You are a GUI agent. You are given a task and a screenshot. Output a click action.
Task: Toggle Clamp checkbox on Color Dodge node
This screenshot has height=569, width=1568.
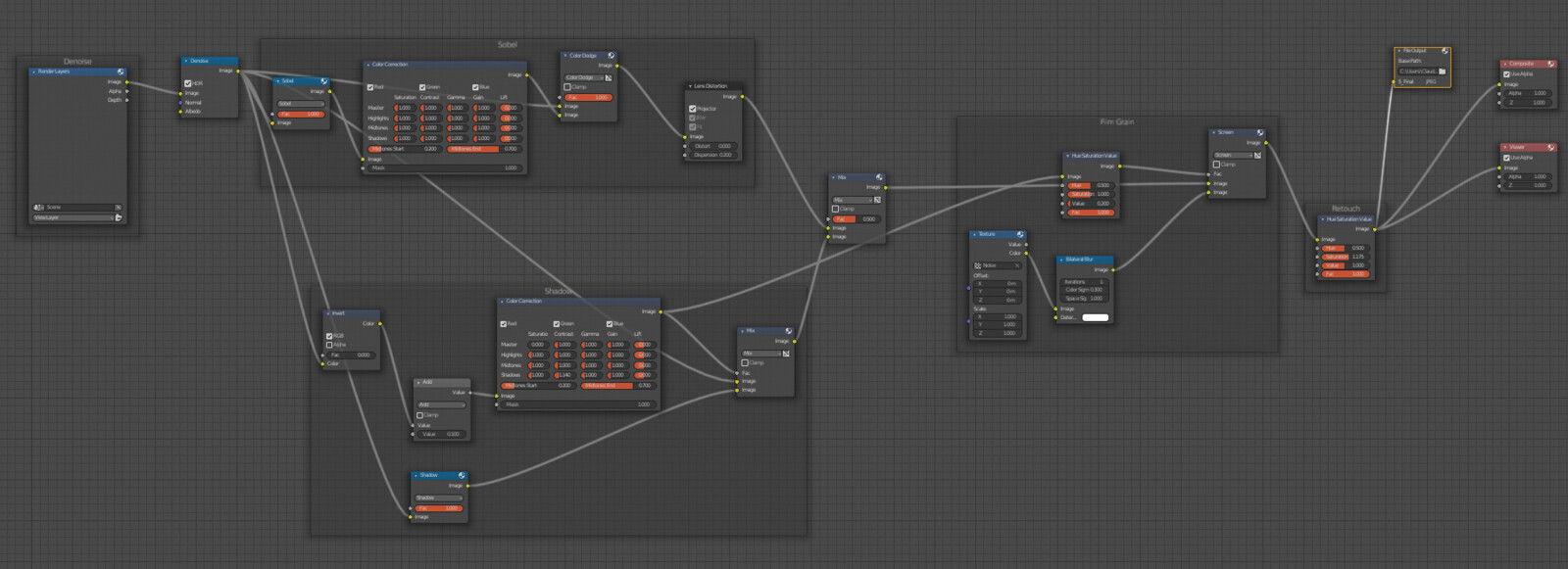click(567, 87)
